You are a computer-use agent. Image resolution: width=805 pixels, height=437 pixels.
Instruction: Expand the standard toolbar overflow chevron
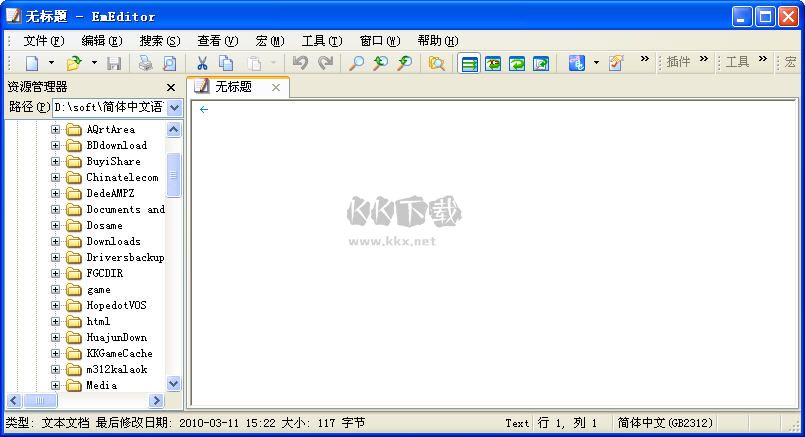click(x=645, y=59)
